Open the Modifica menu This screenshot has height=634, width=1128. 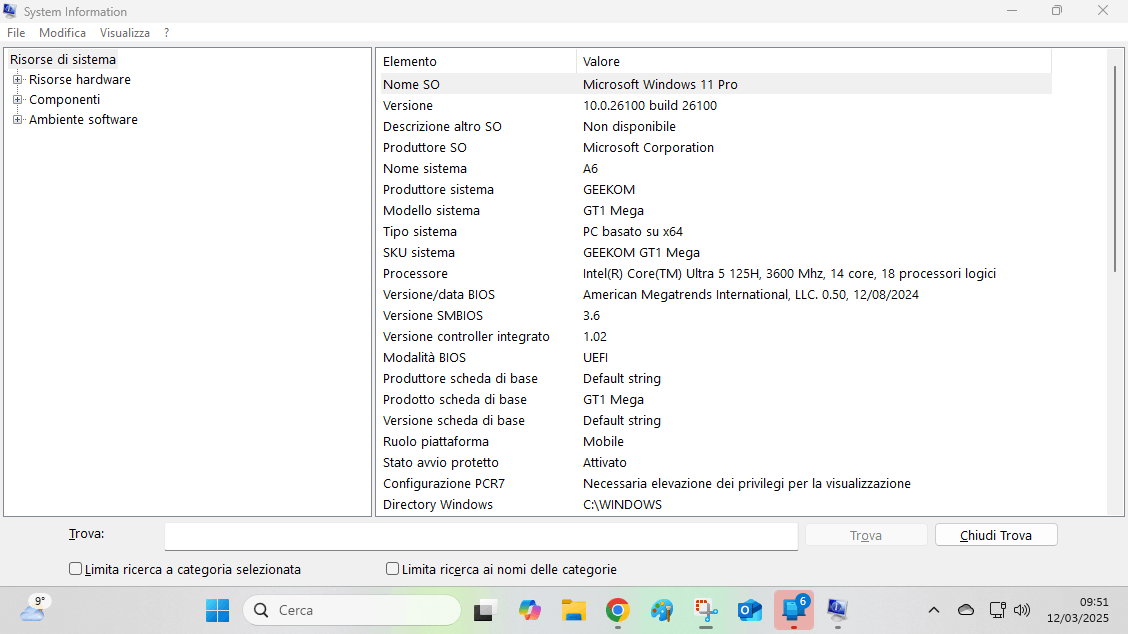pyautogui.click(x=63, y=33)
